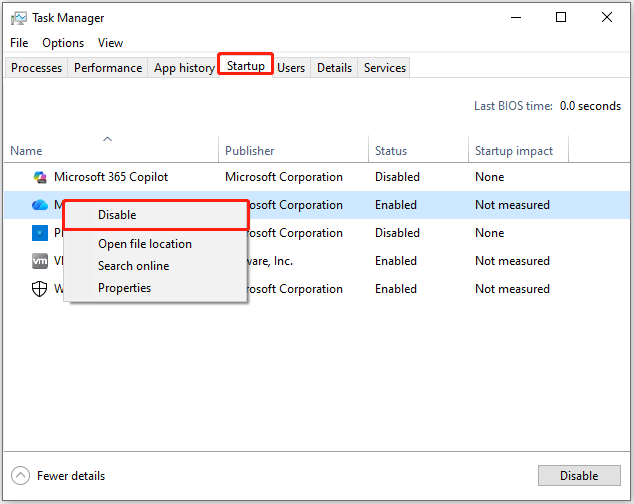Switch to the Services tab
Screen dimensions: 634x504
[x=385, y=68]
